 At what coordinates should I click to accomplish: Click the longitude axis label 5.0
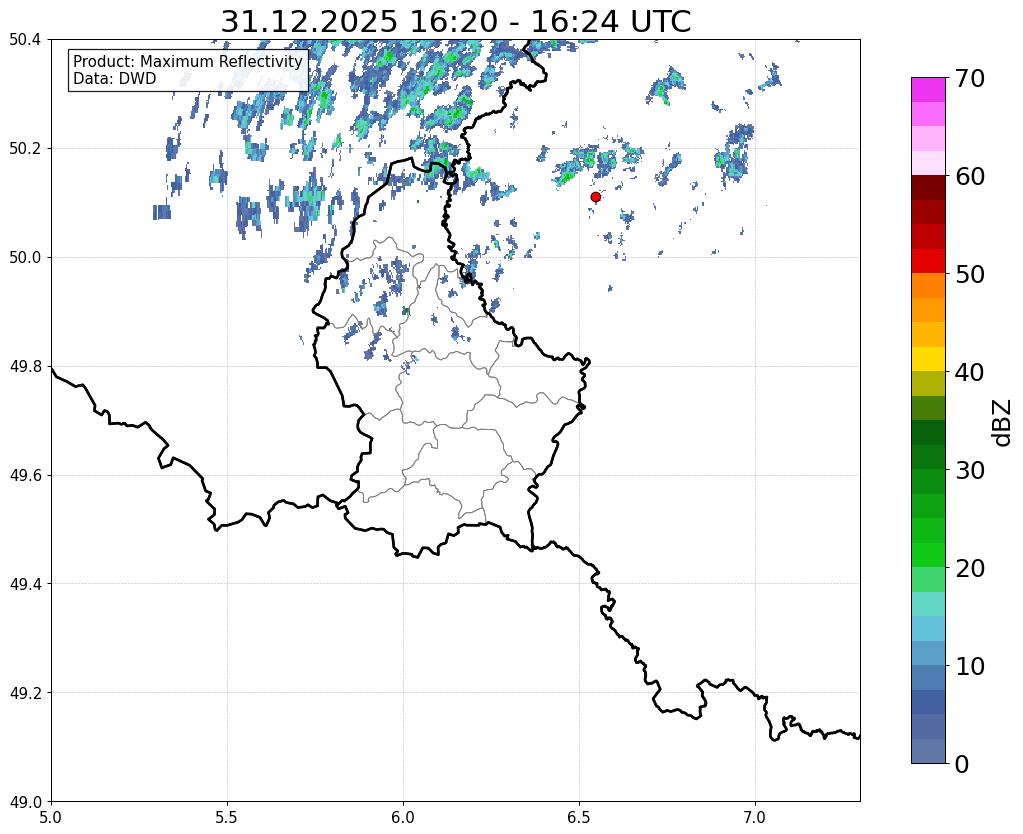51,817
